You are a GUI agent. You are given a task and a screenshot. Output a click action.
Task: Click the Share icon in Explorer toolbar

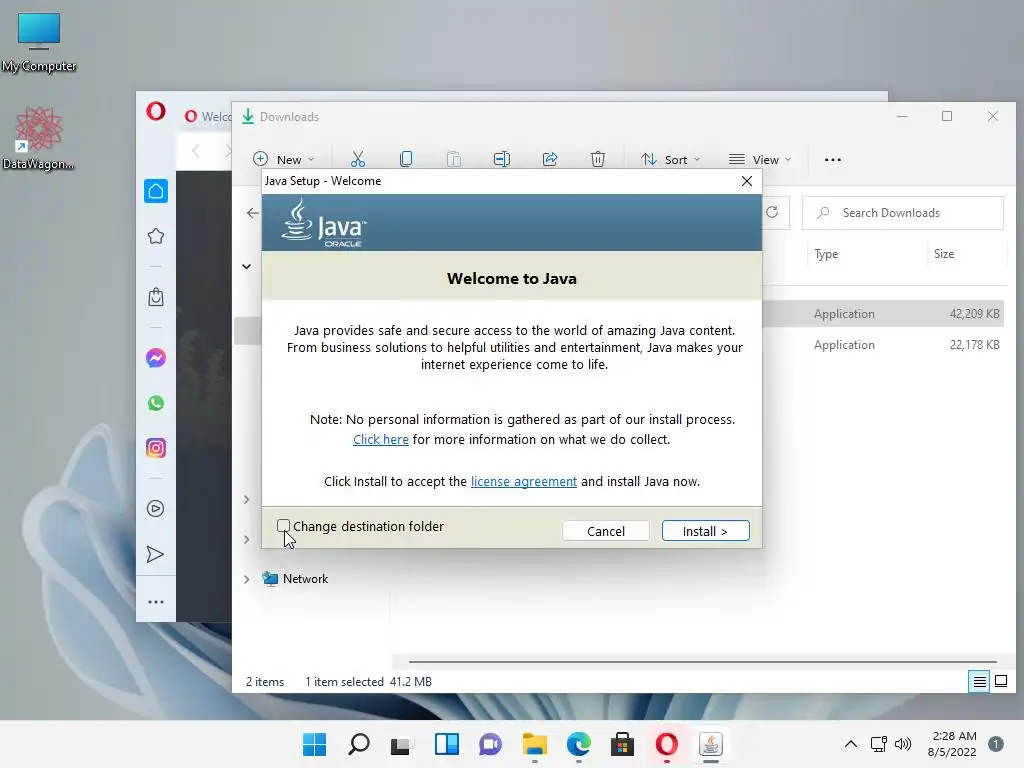(550, 159)
